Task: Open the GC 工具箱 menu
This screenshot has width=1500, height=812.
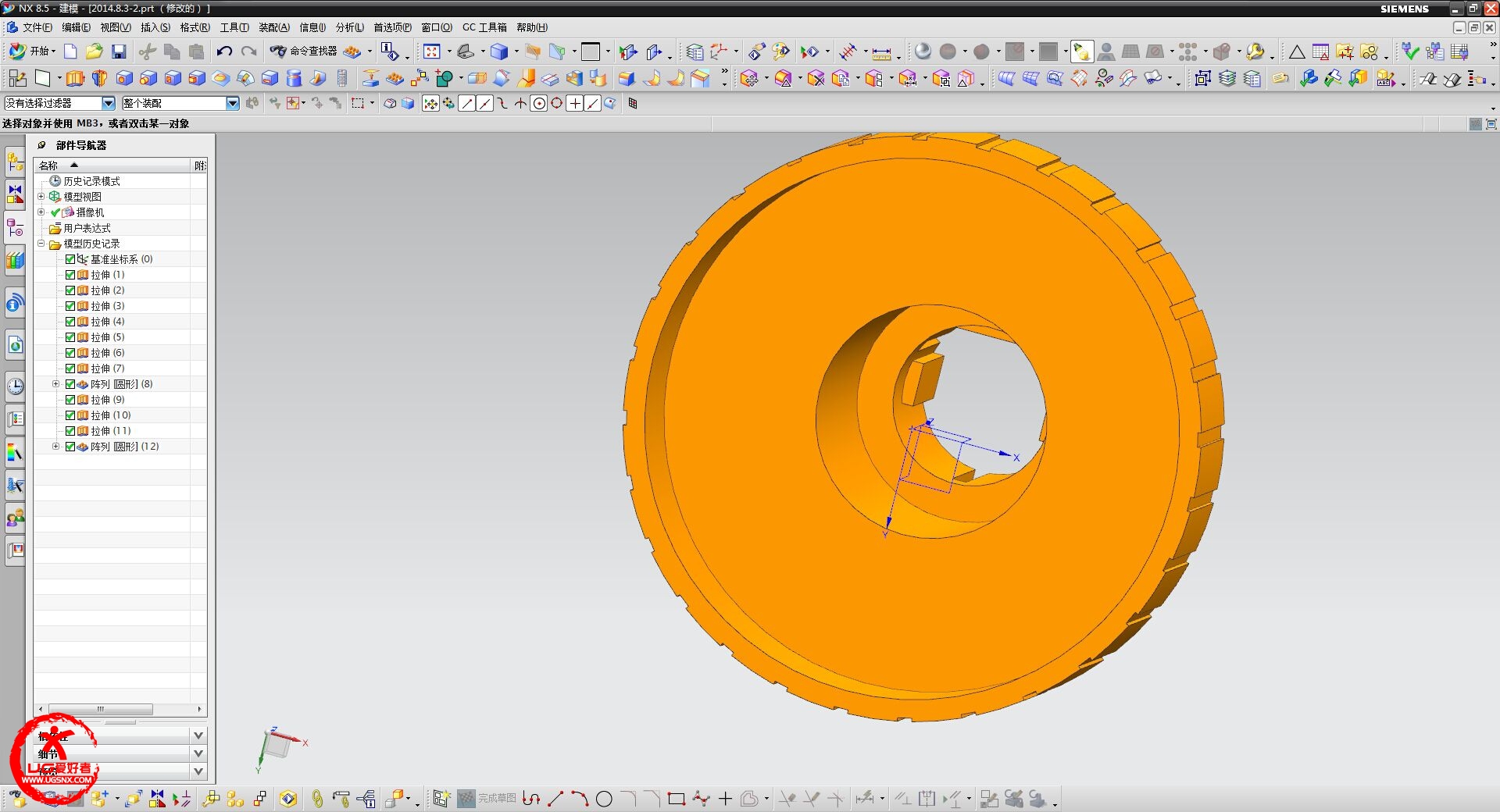Action: click(484, 27)
